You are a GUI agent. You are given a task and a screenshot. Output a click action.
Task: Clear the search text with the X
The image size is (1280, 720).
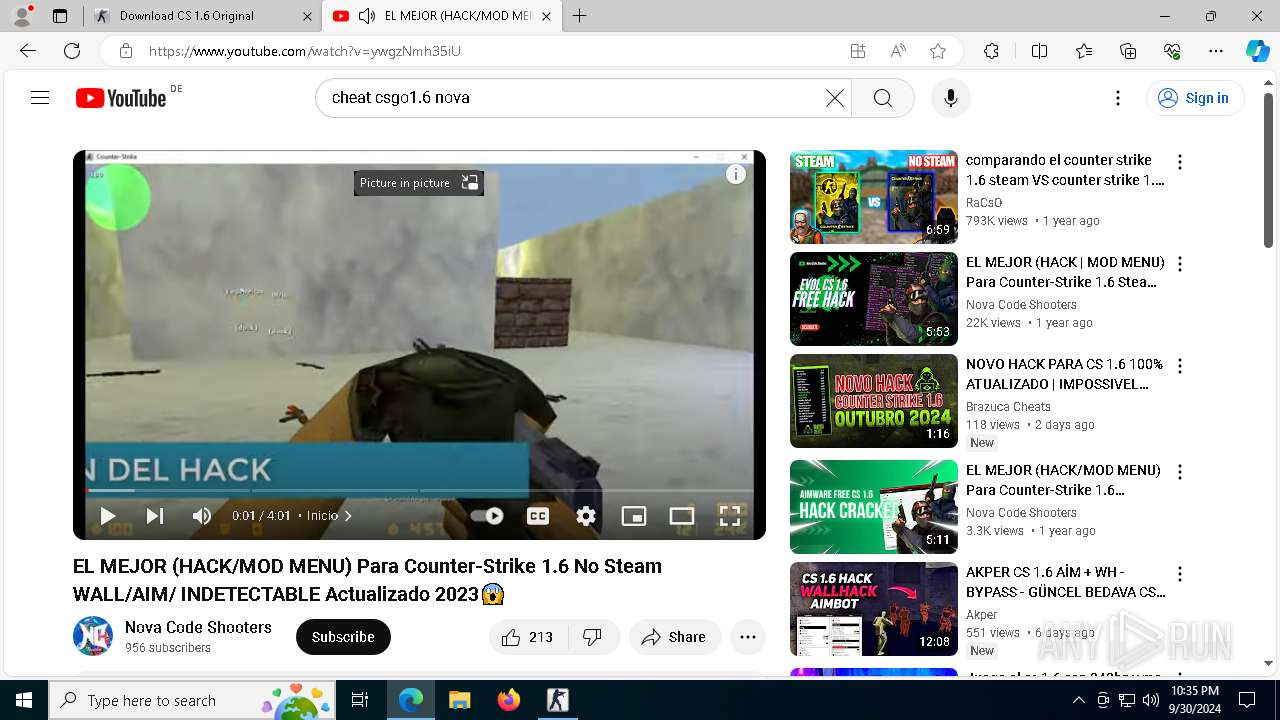pos(834,98)
